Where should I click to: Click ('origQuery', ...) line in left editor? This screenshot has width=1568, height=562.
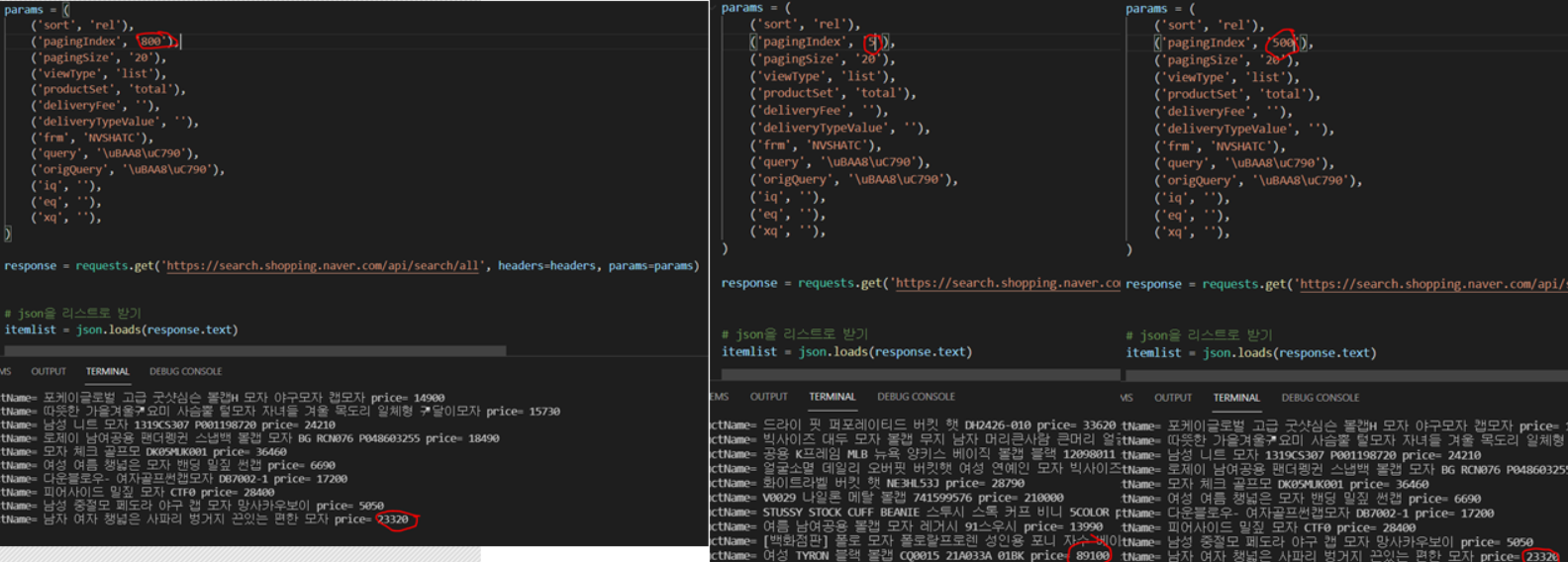128,169
